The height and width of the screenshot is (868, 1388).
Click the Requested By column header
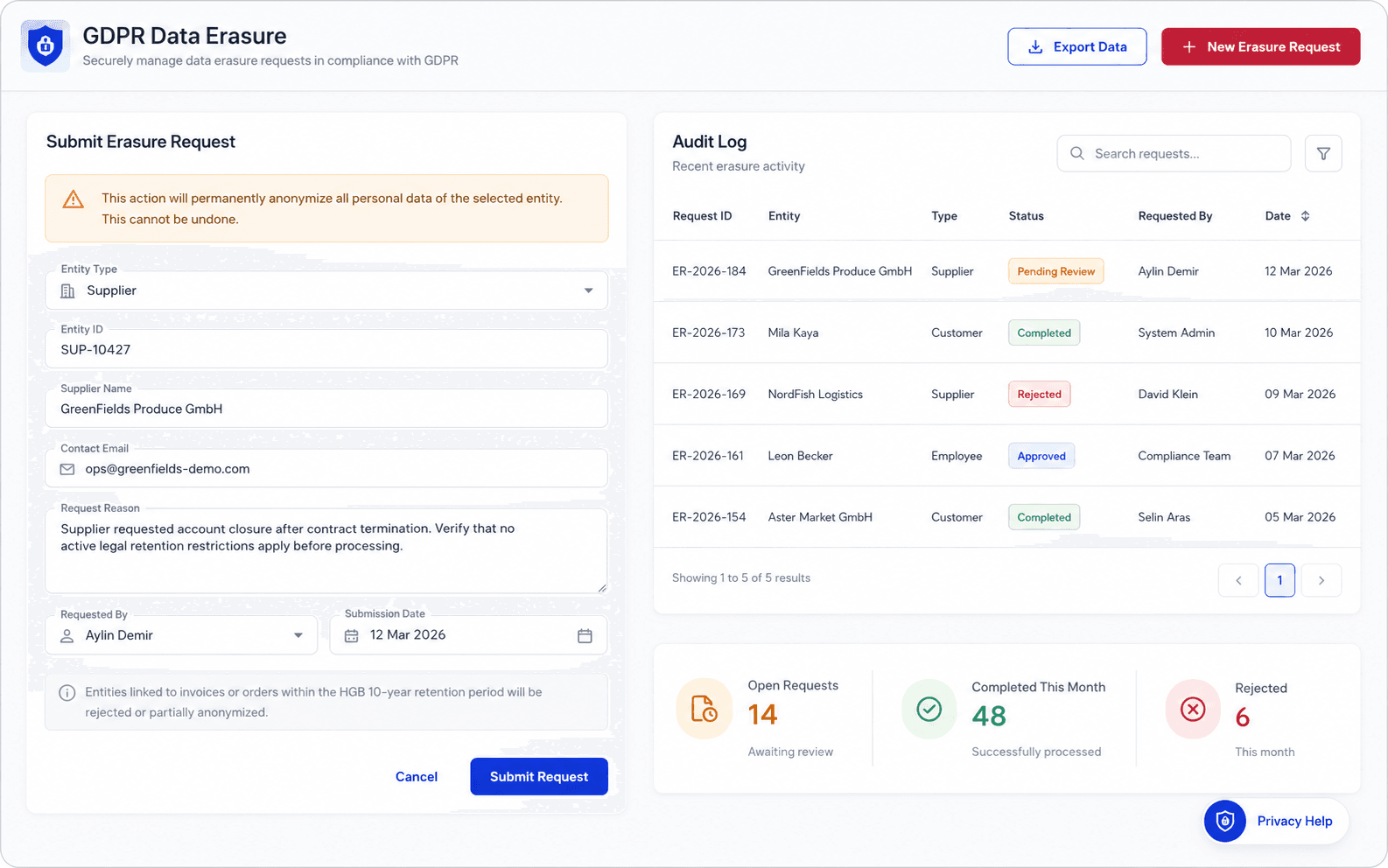pyautogui.click(x=1174, y=216)
